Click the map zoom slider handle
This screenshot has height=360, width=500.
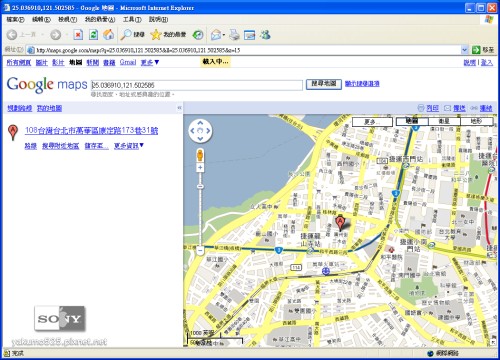[200, 186]
